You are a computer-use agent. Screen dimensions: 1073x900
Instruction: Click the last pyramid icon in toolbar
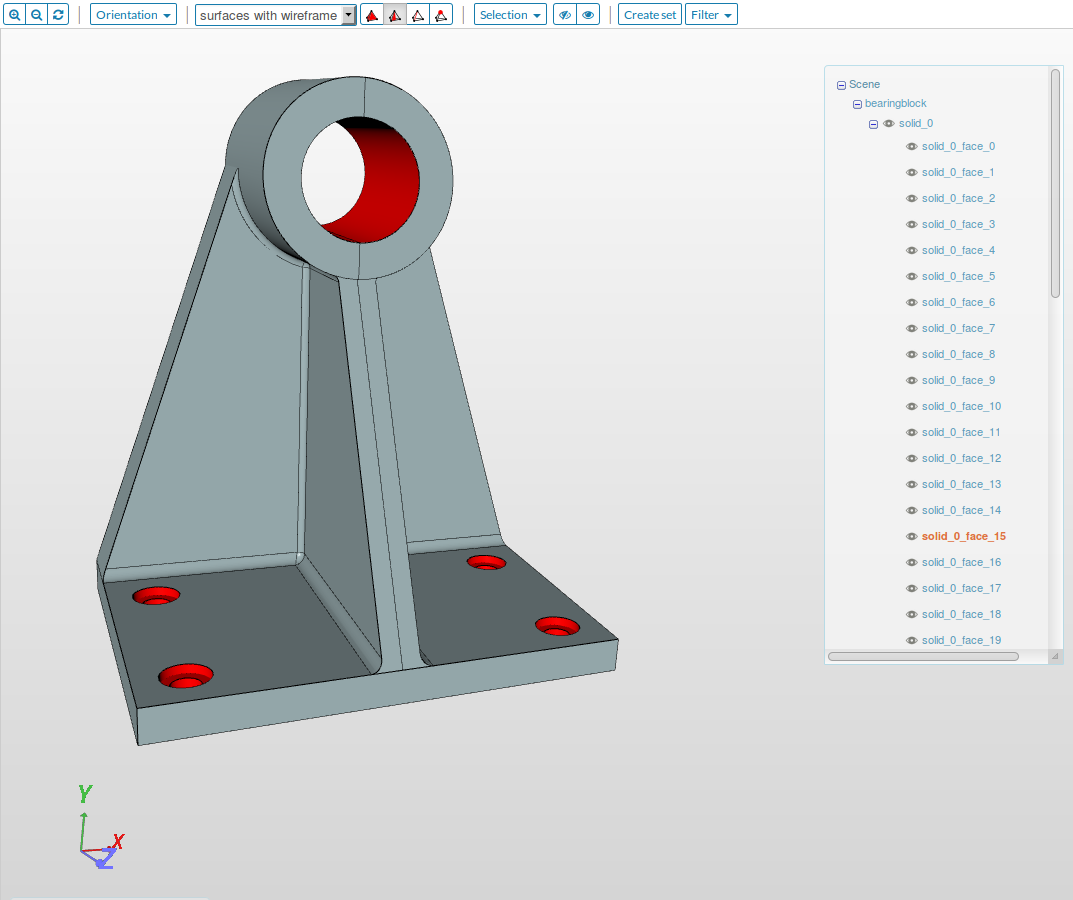coord(440,15)
